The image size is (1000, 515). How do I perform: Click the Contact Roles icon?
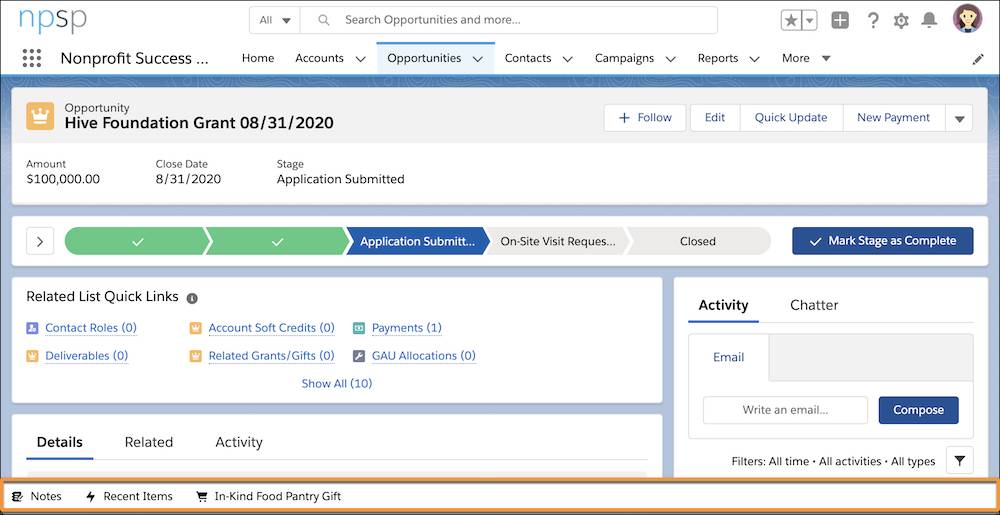[x=33, y=328]
